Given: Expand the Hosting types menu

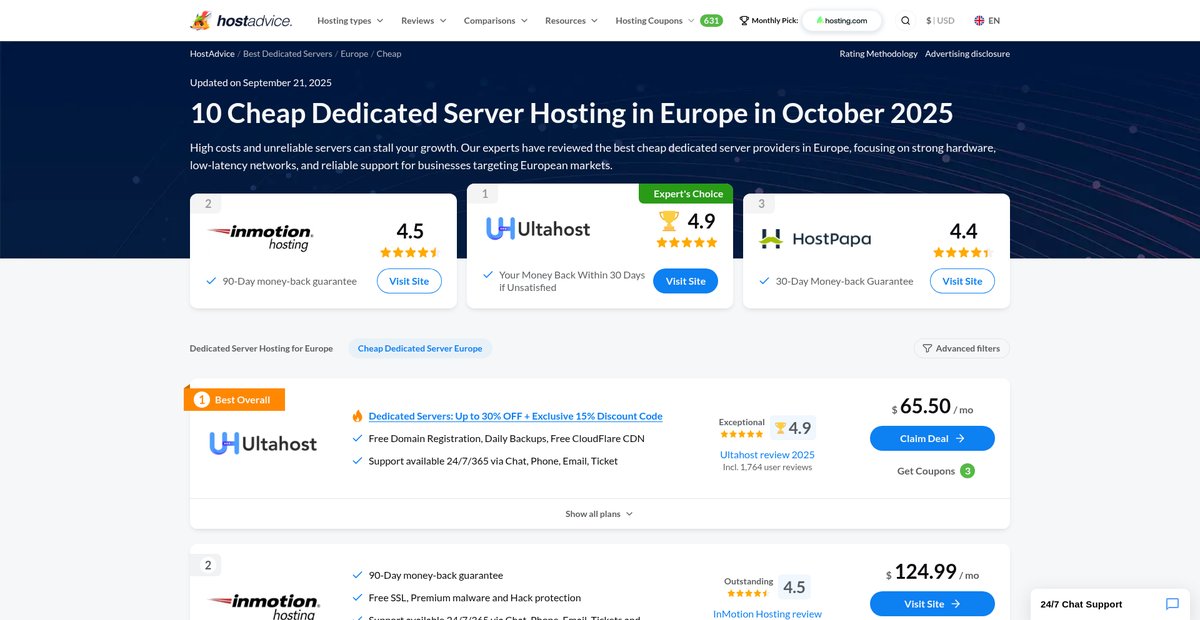Looking at the screenshot, I should [350, 20].
